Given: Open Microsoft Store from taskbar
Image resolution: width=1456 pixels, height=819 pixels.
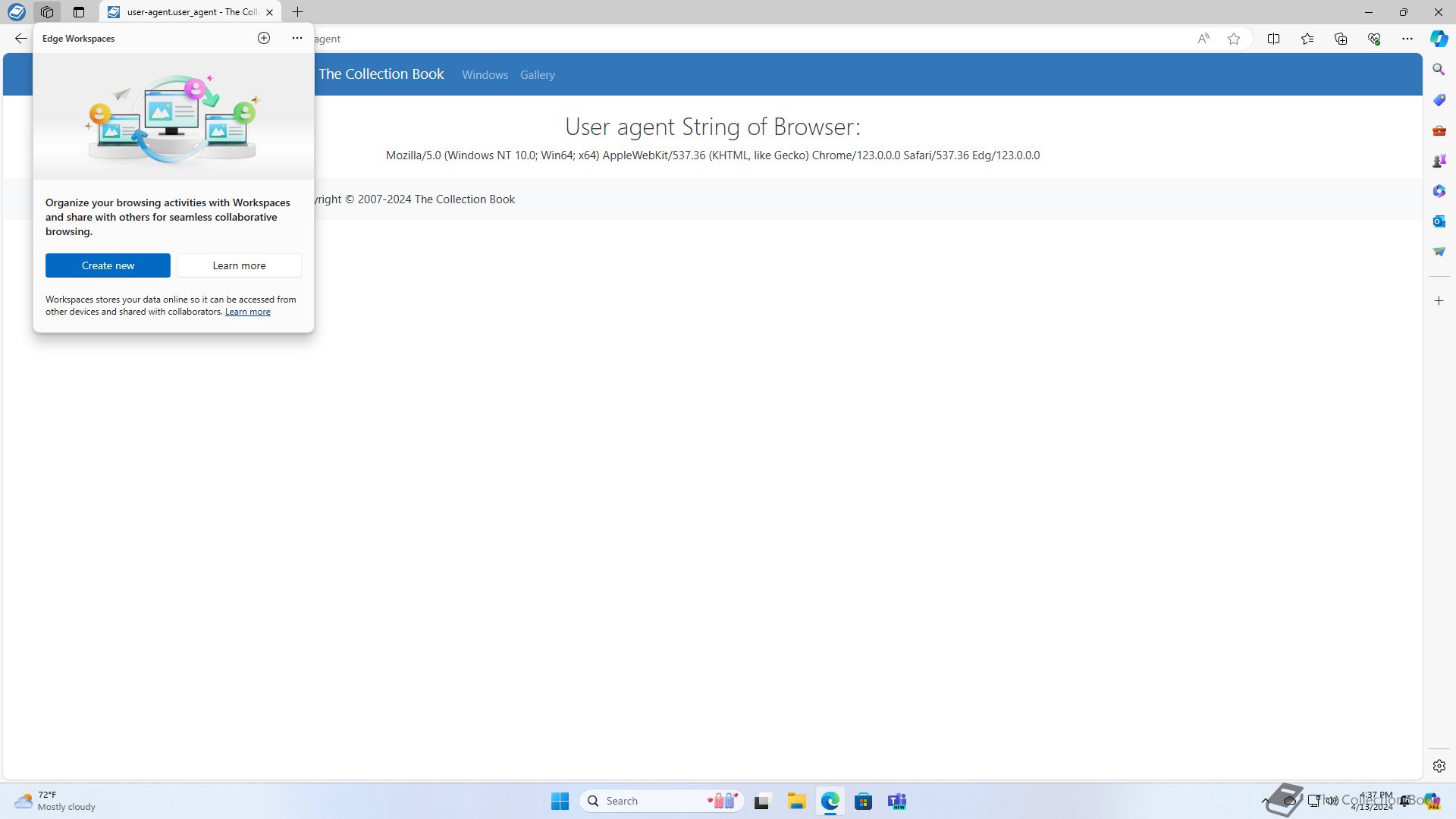Looking at the screenshot, I should [x=863, y=801].
